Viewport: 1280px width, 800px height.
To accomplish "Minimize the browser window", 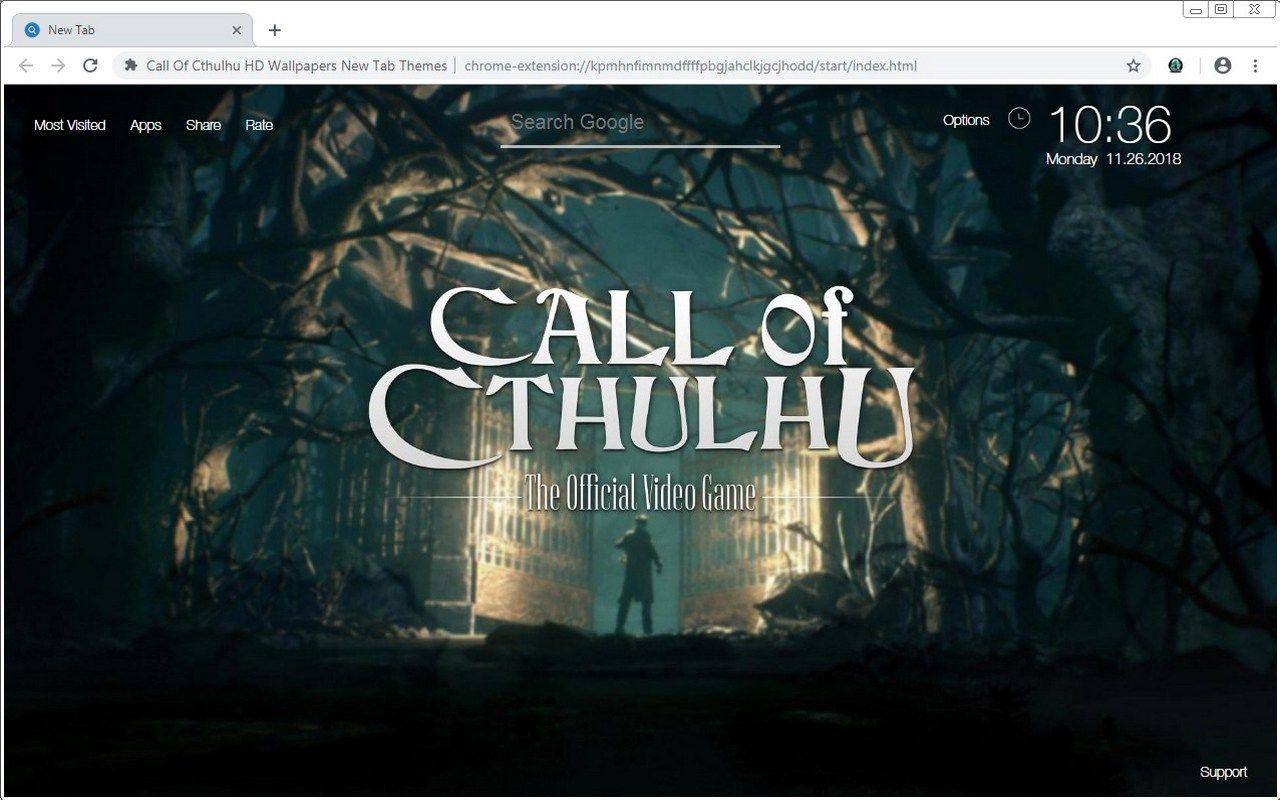I will pos(1196,9).
